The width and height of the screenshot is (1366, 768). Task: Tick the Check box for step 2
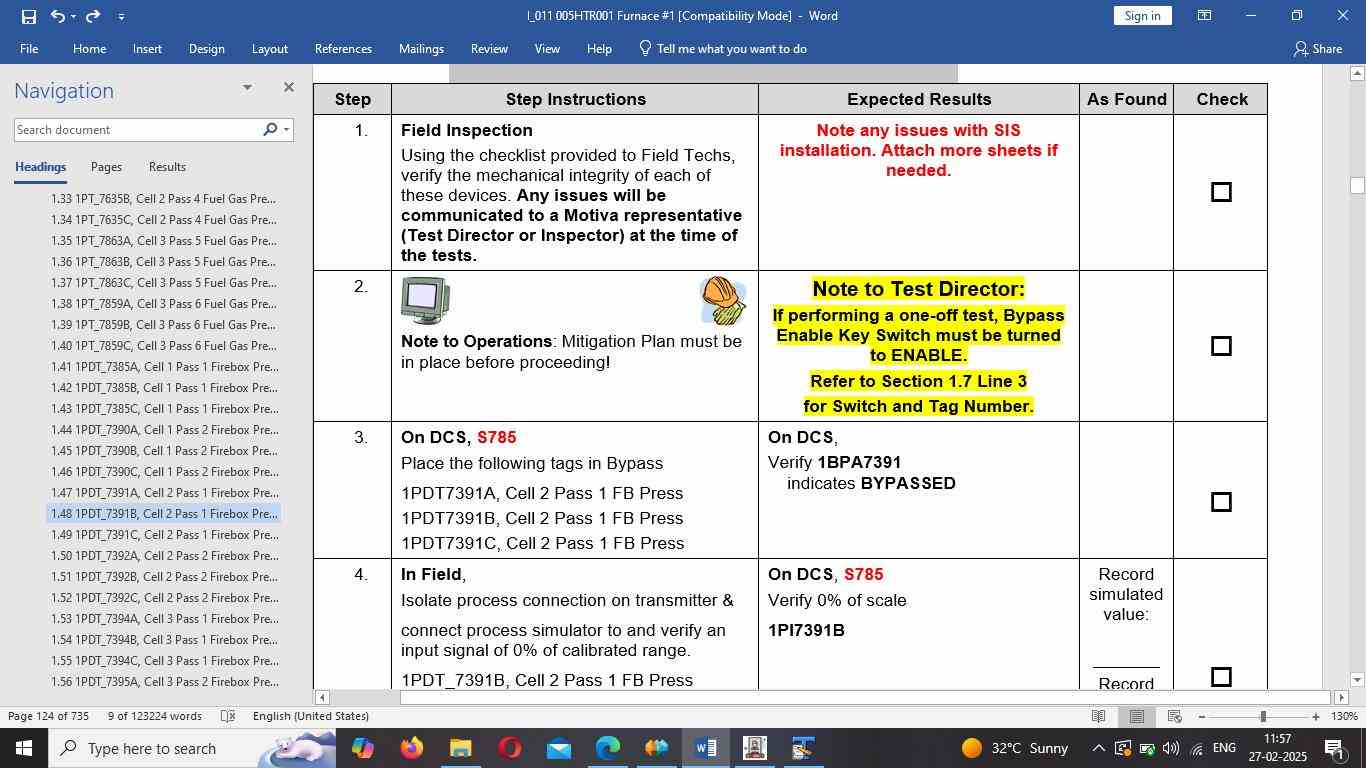click(x=1221, y=346)
